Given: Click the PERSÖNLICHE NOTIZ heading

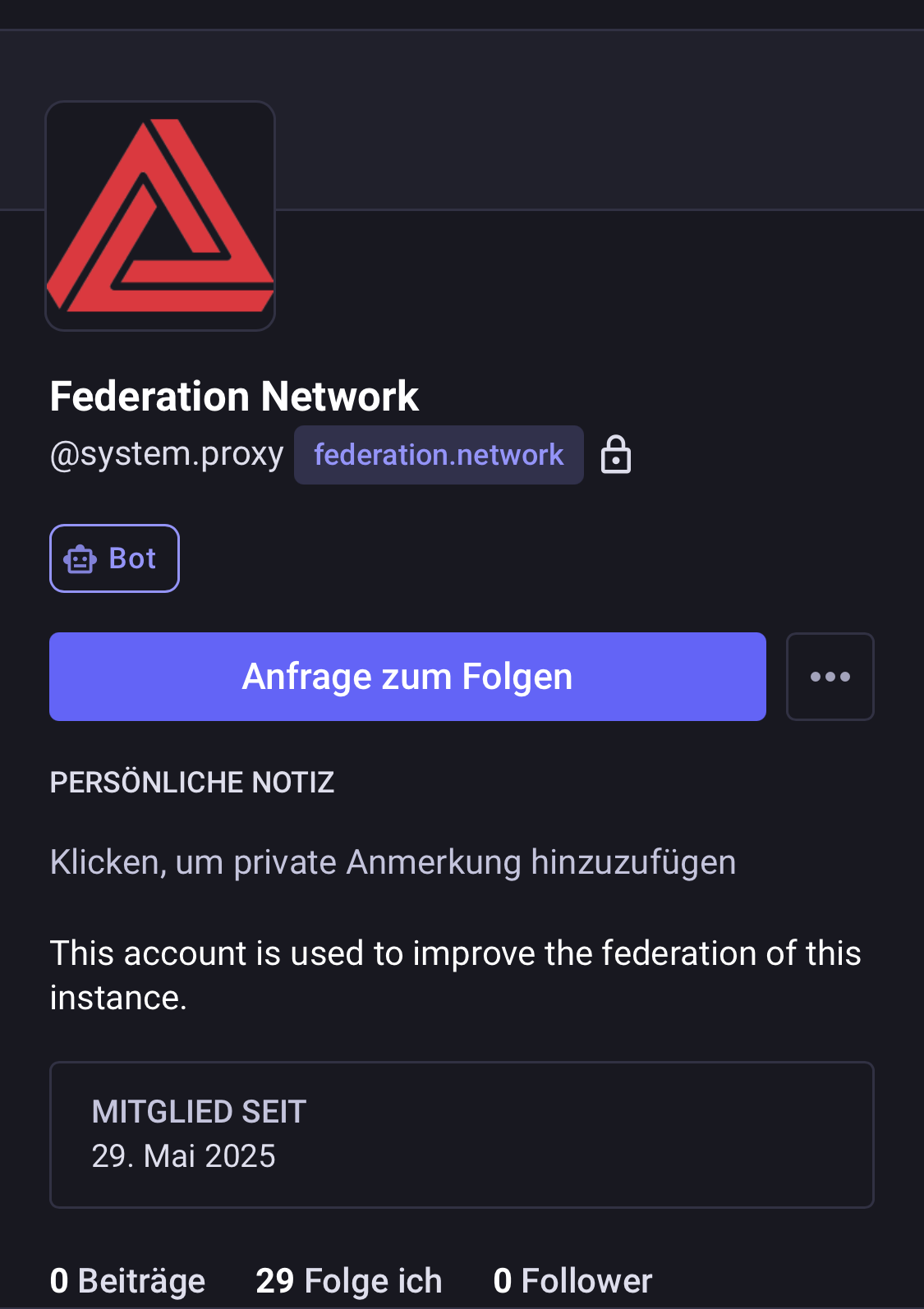Looking at the screenshot, I should click(x=191, y=783).
